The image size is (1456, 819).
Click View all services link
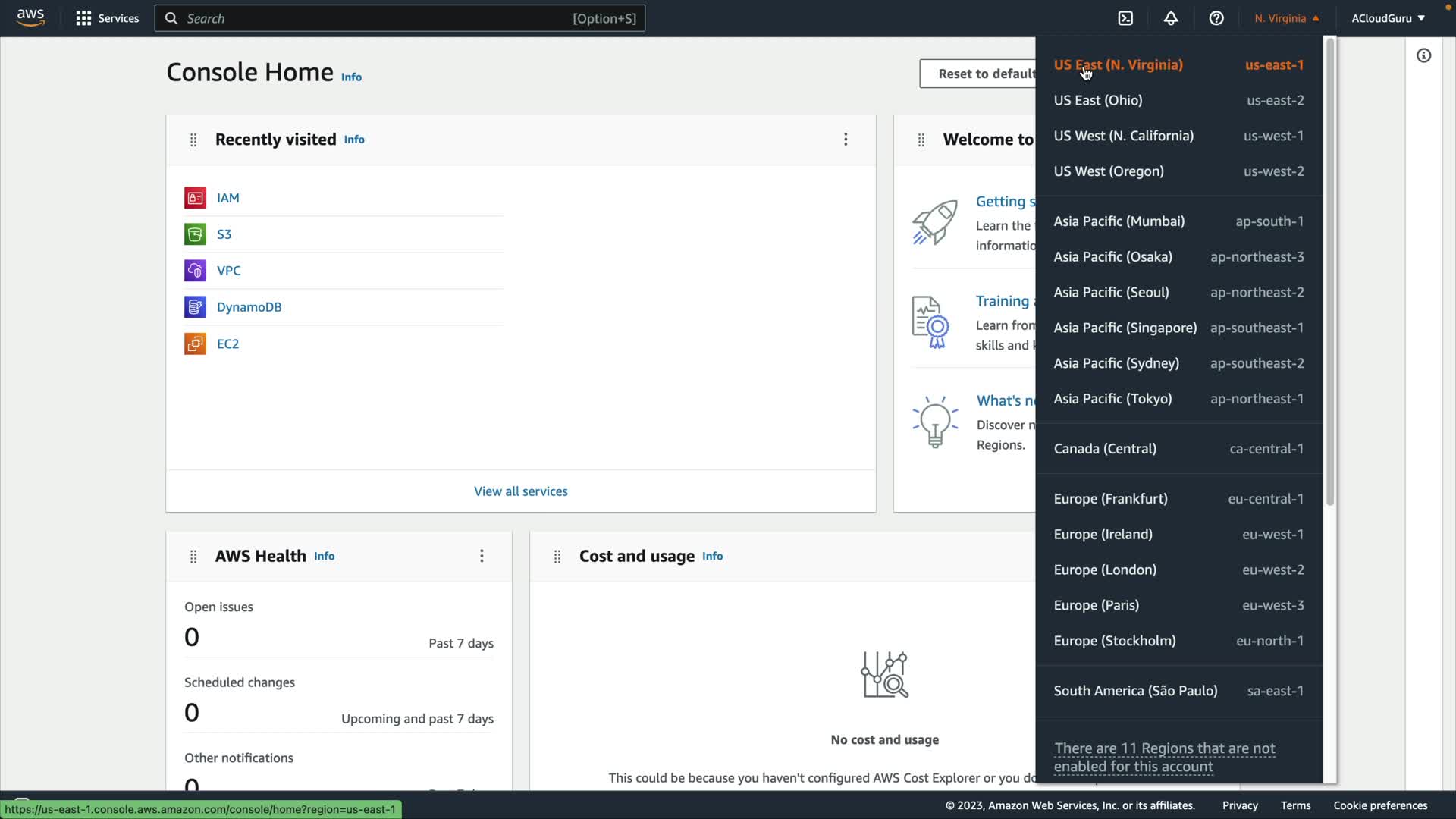[520, 491]
